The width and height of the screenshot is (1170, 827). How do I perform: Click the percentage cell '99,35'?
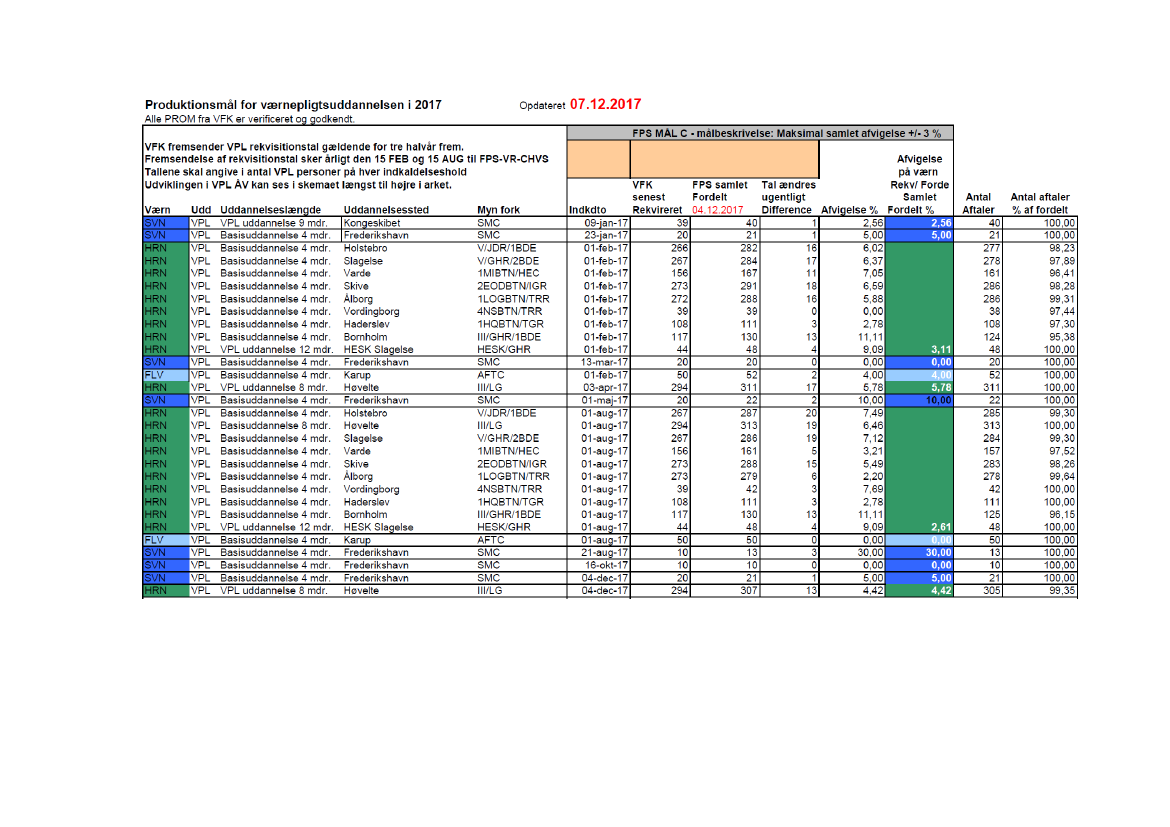(x=1062, y=591)
